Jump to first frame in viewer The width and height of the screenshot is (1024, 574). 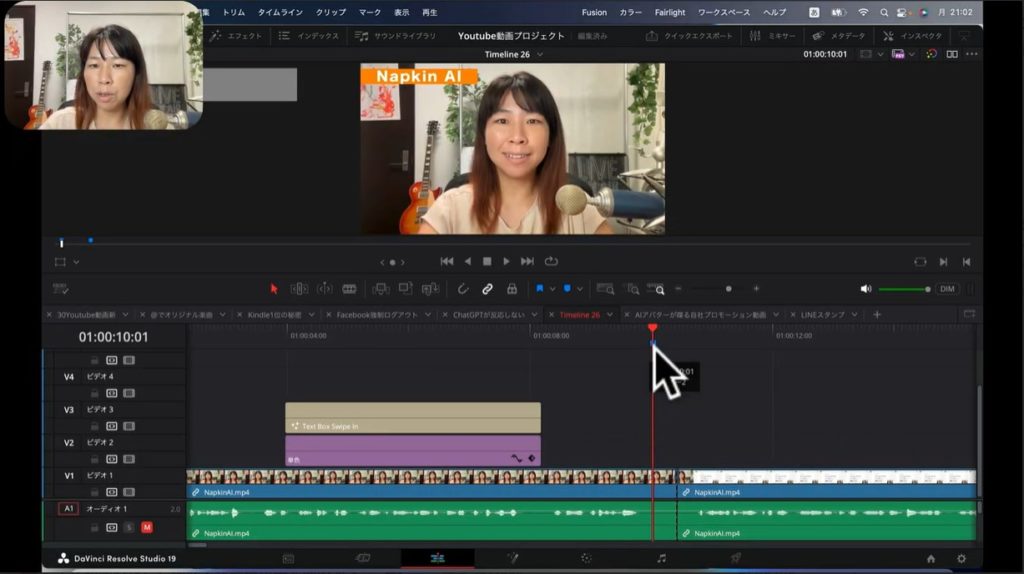click(446, 261)
